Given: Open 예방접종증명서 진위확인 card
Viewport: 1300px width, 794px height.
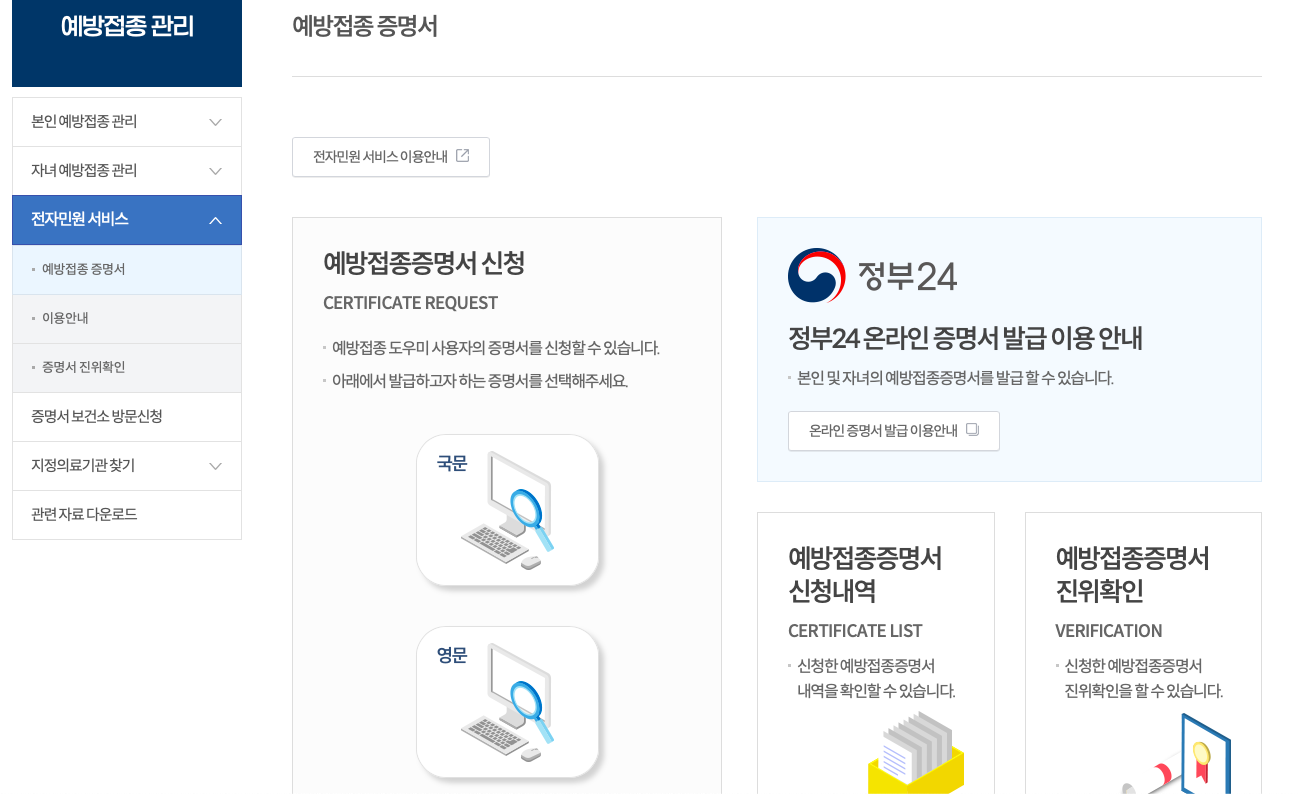Looking at the screenshot, I should tap(1143, 653).
